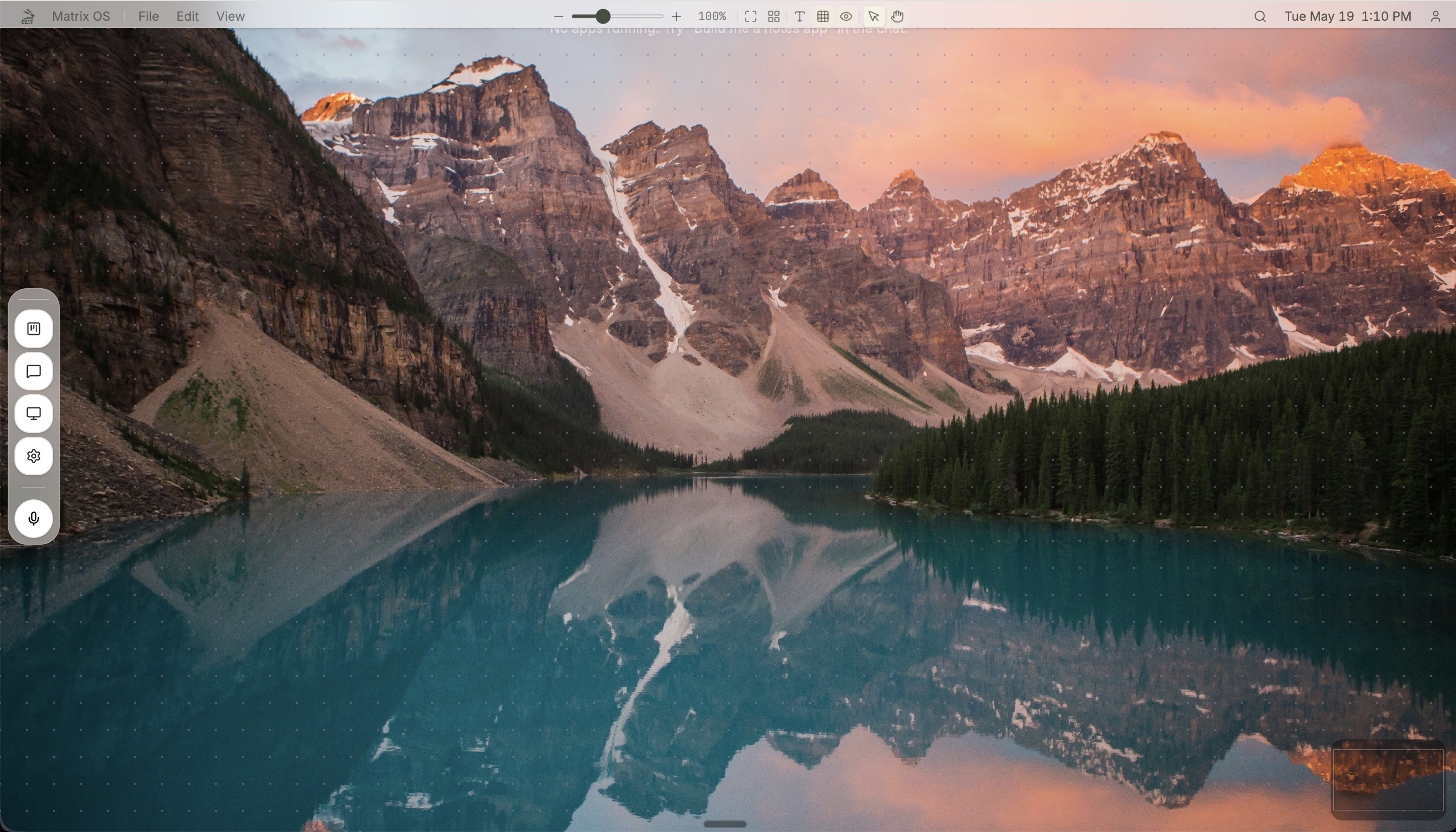This screenshot has width=1456, height=832.
Task: Open the monitor display dock icon
Action: [34, 413]
